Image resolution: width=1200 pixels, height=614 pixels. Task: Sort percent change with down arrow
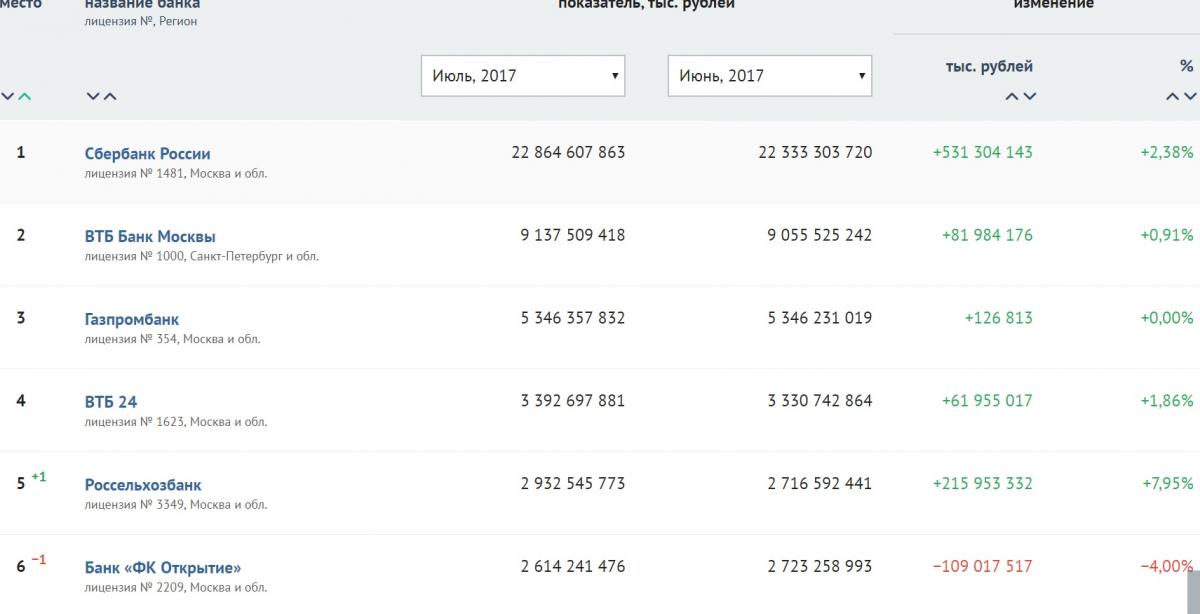(1190, 97)
